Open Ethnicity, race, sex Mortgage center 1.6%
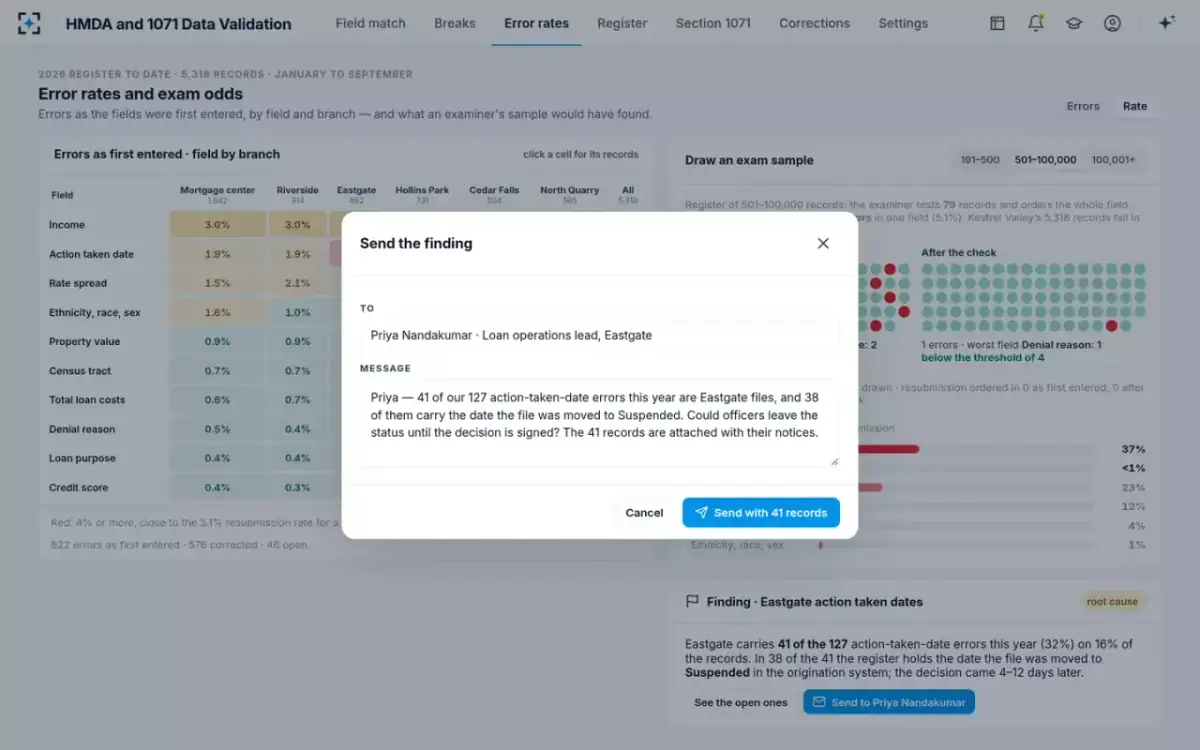This screenshot has height=750, width=1200. pyautogui.click(x=218, y=312)
